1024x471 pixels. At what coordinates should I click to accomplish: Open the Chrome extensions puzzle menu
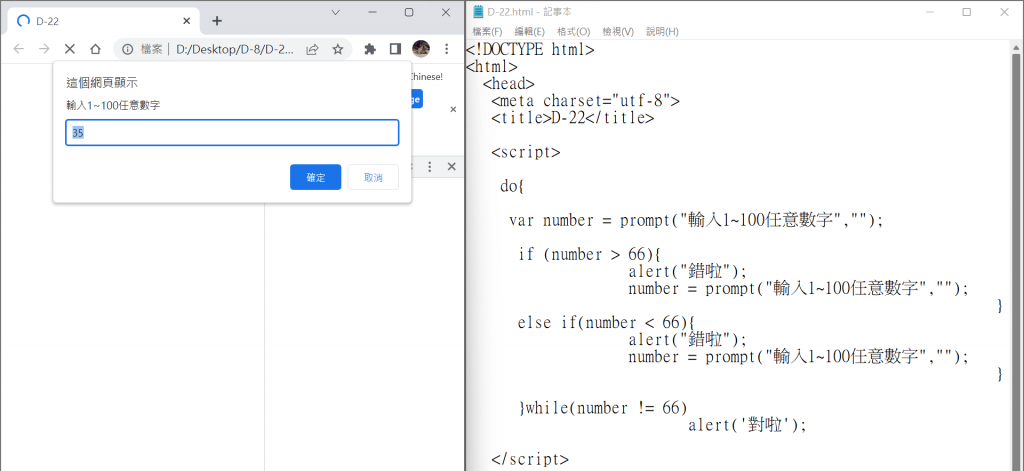pos(370,49)
